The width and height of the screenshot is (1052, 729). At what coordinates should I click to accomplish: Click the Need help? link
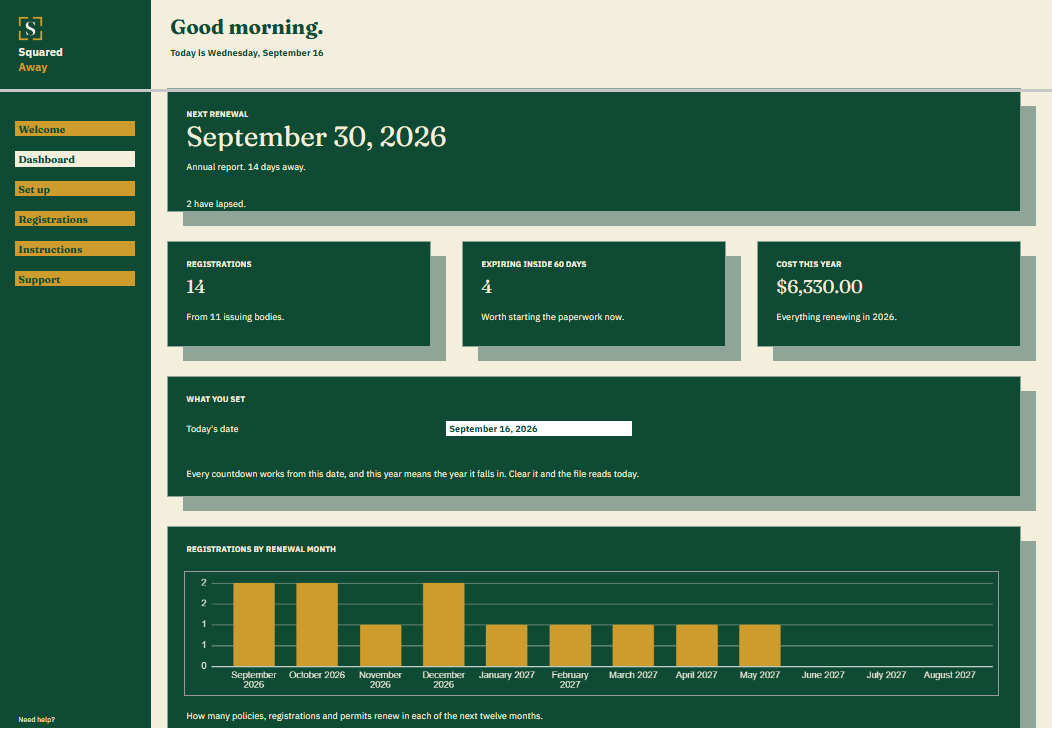coord(37,720)
